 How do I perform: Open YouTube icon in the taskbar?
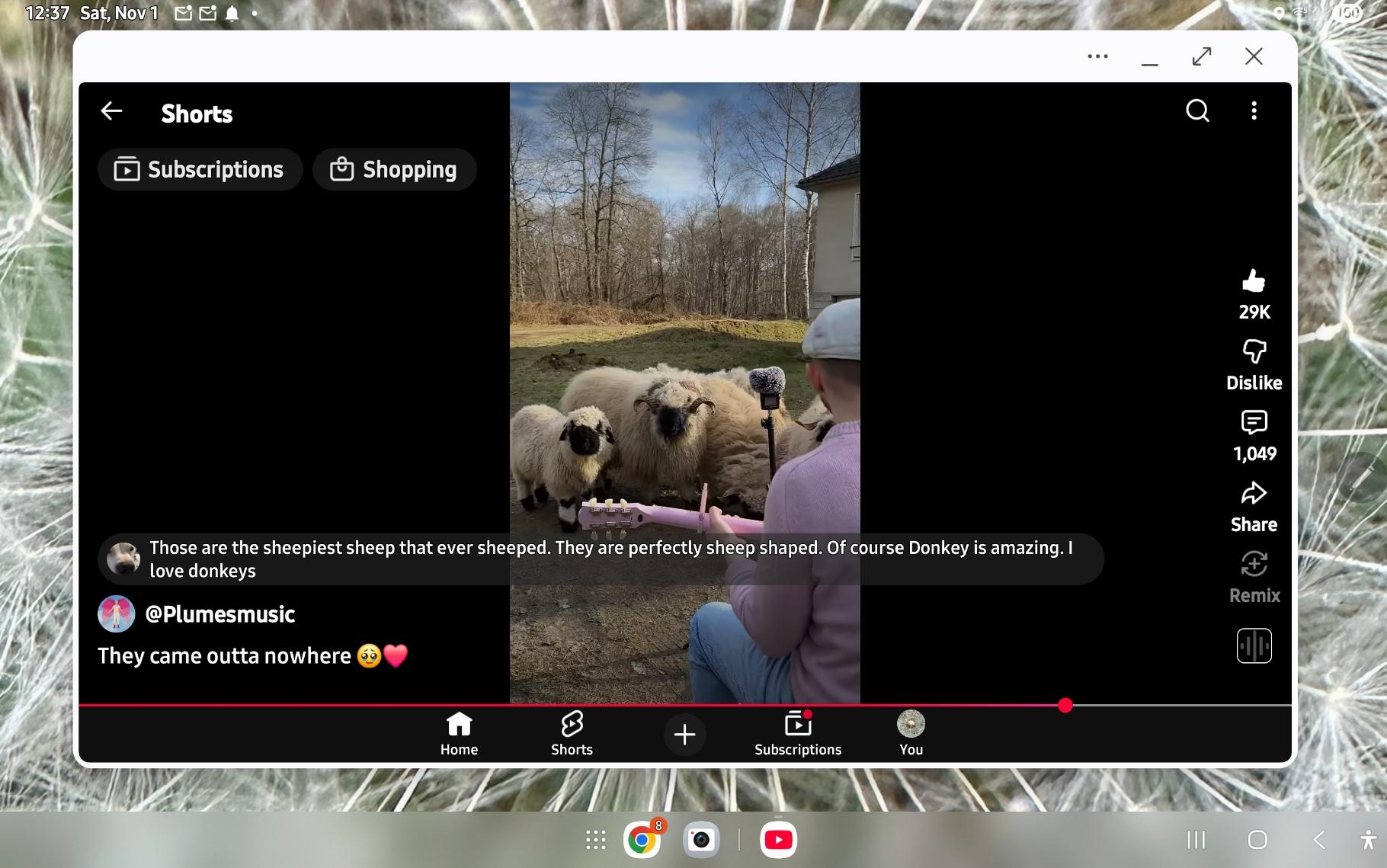point(778,840)
